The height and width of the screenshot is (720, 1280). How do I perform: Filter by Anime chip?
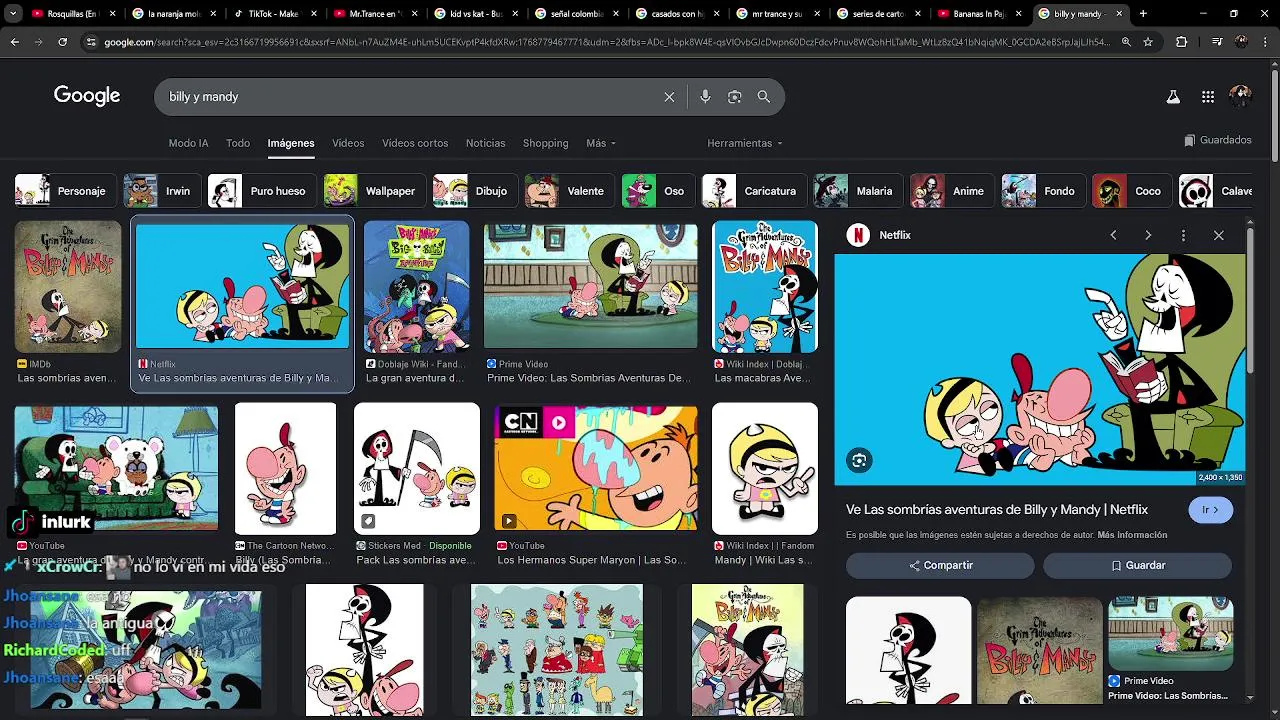coord(951,191)
